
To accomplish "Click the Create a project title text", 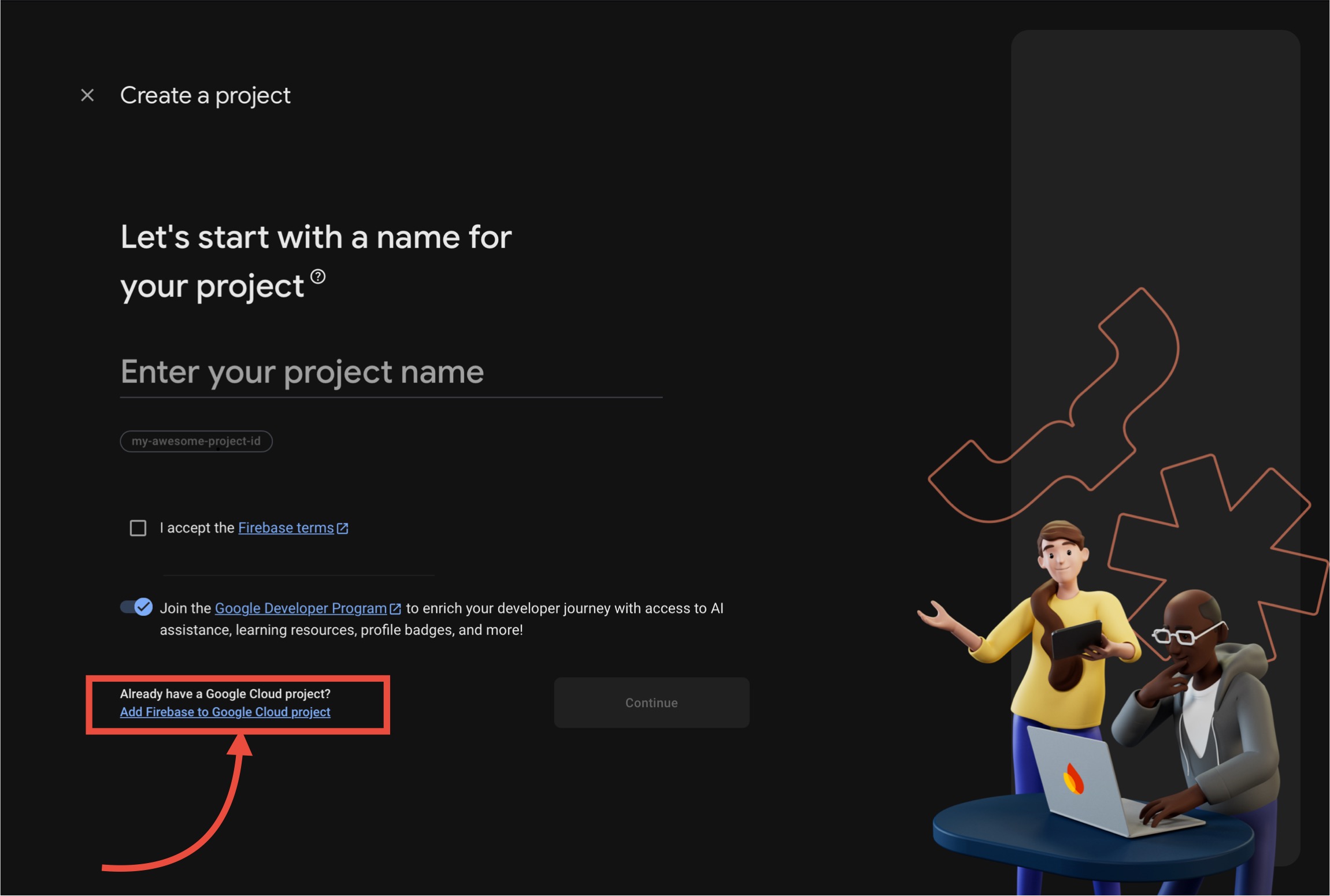I will point(205,95).
